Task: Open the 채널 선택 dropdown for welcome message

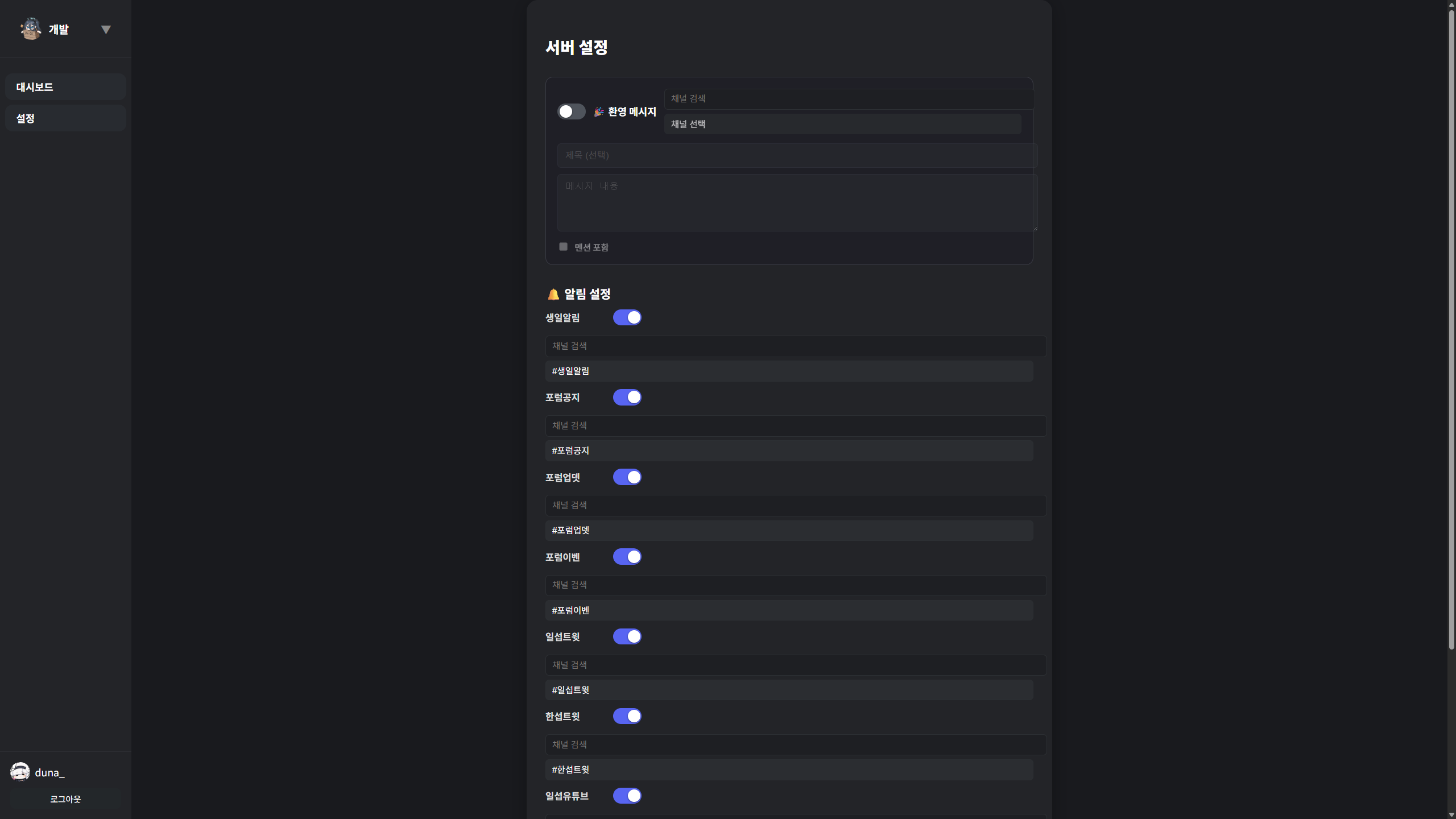Action: coord(842,124)
